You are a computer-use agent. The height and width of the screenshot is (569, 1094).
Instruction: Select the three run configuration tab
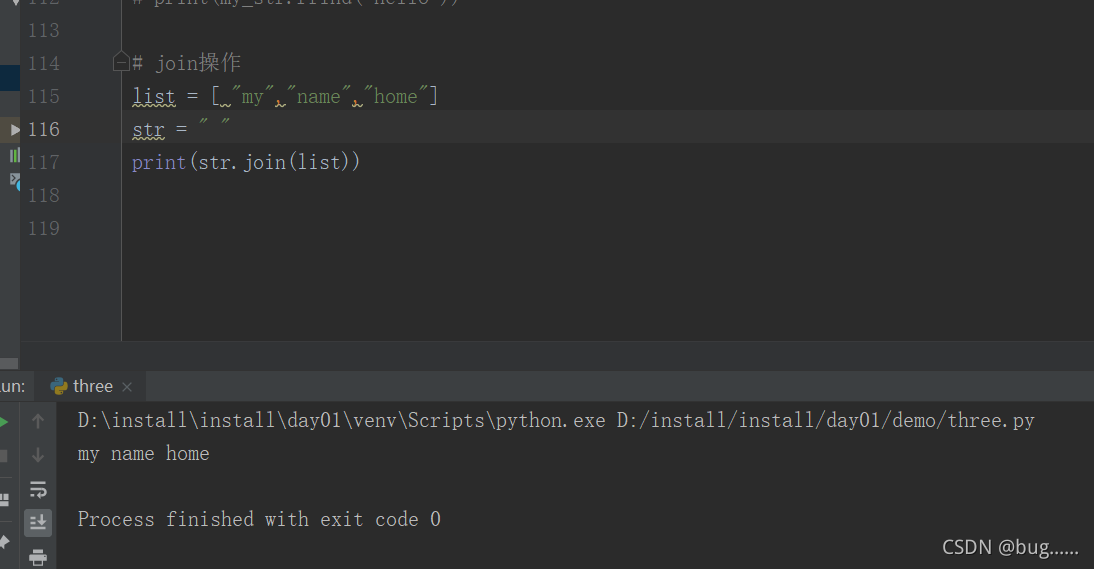(x=91, y=386)
